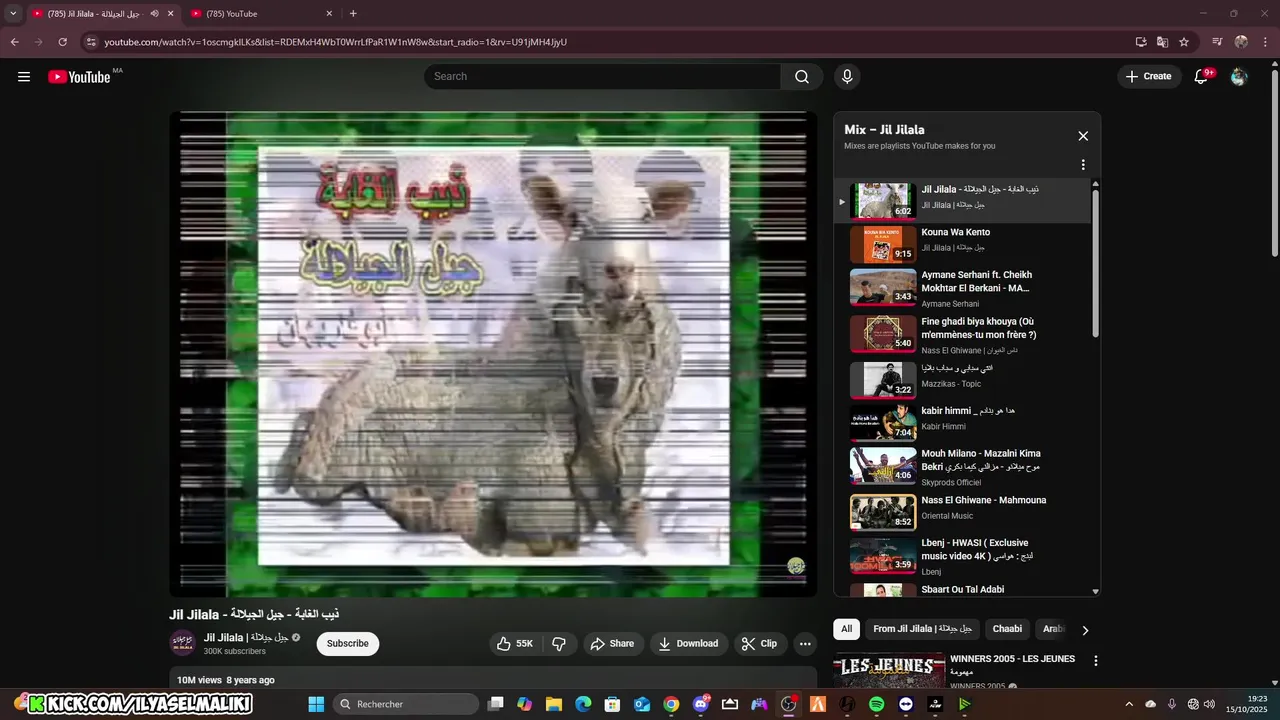Switch to the second YouTube browser tab
1280x720 pixels.
(x=262, y=14)
